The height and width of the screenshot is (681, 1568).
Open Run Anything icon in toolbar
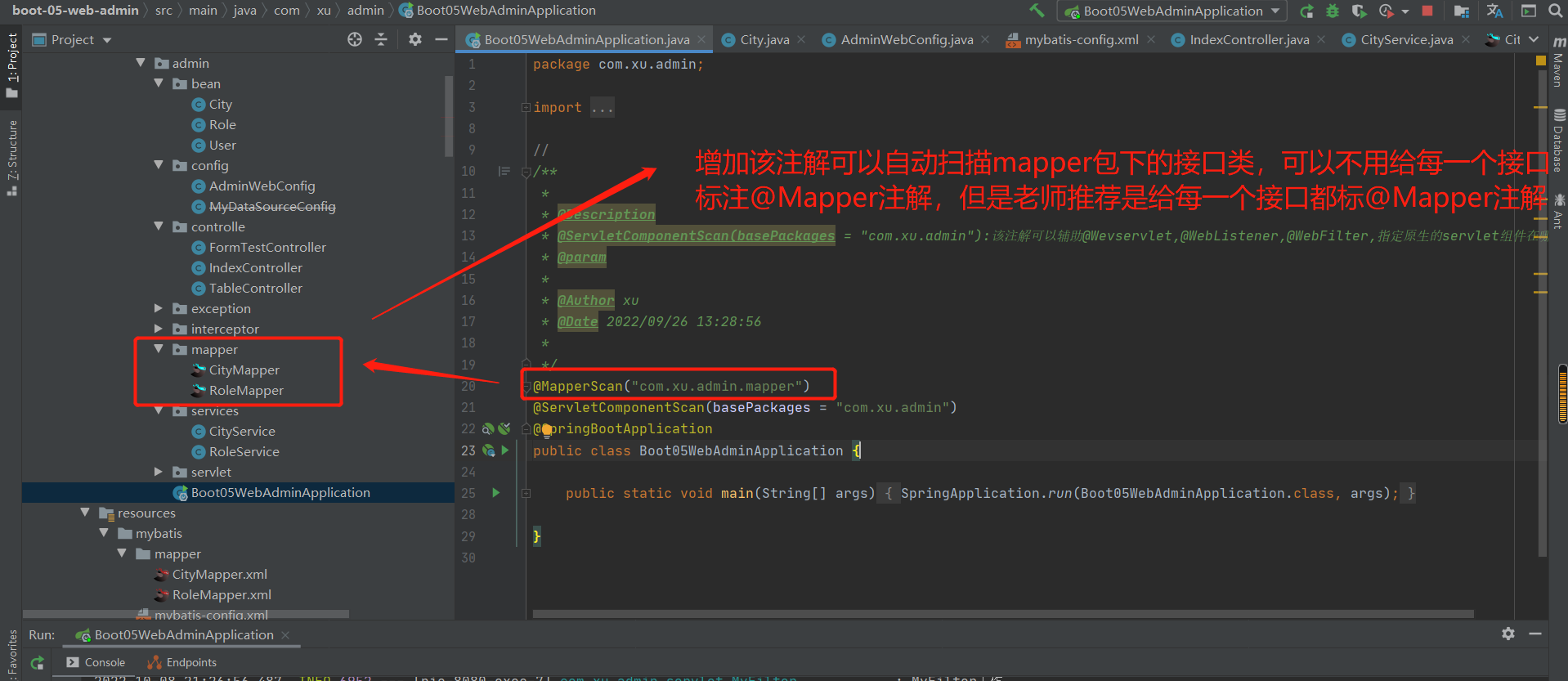1529,11
